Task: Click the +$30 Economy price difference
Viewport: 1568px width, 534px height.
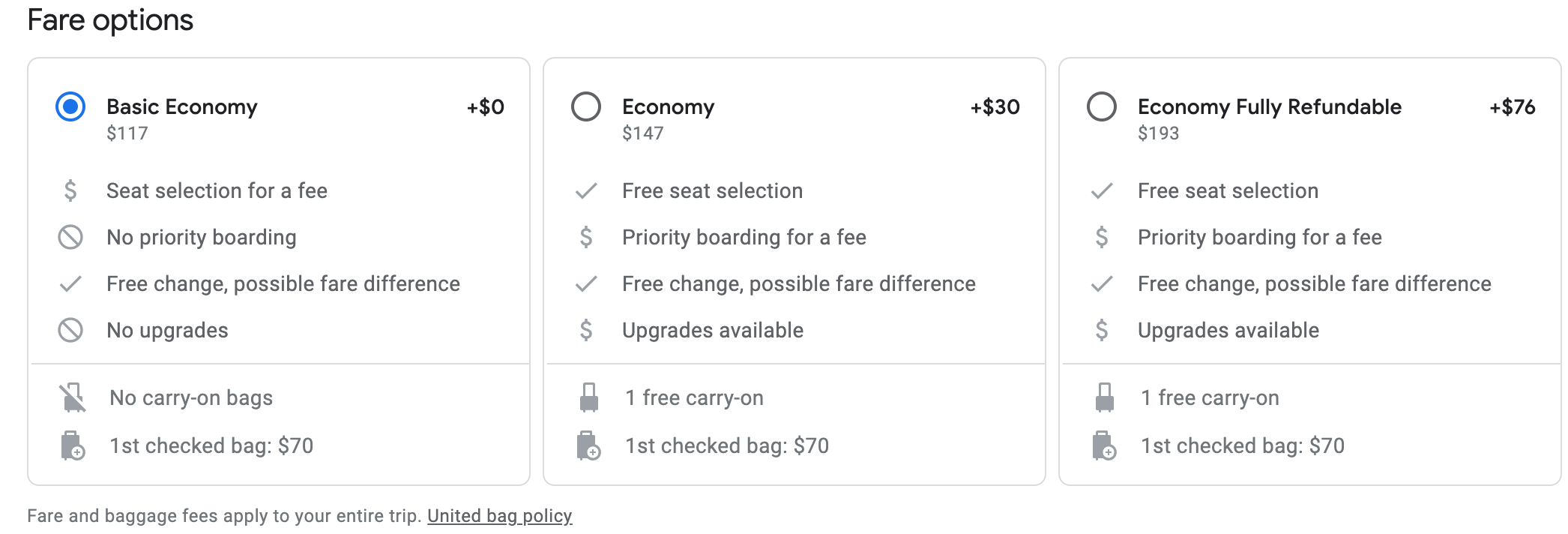Action: [995, 106]
